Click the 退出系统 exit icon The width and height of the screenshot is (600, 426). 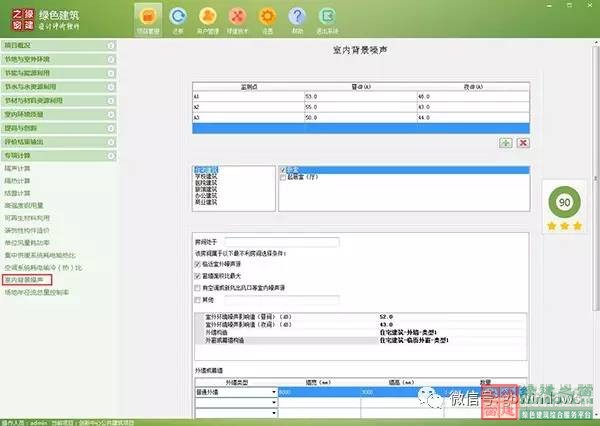[328, 19]
